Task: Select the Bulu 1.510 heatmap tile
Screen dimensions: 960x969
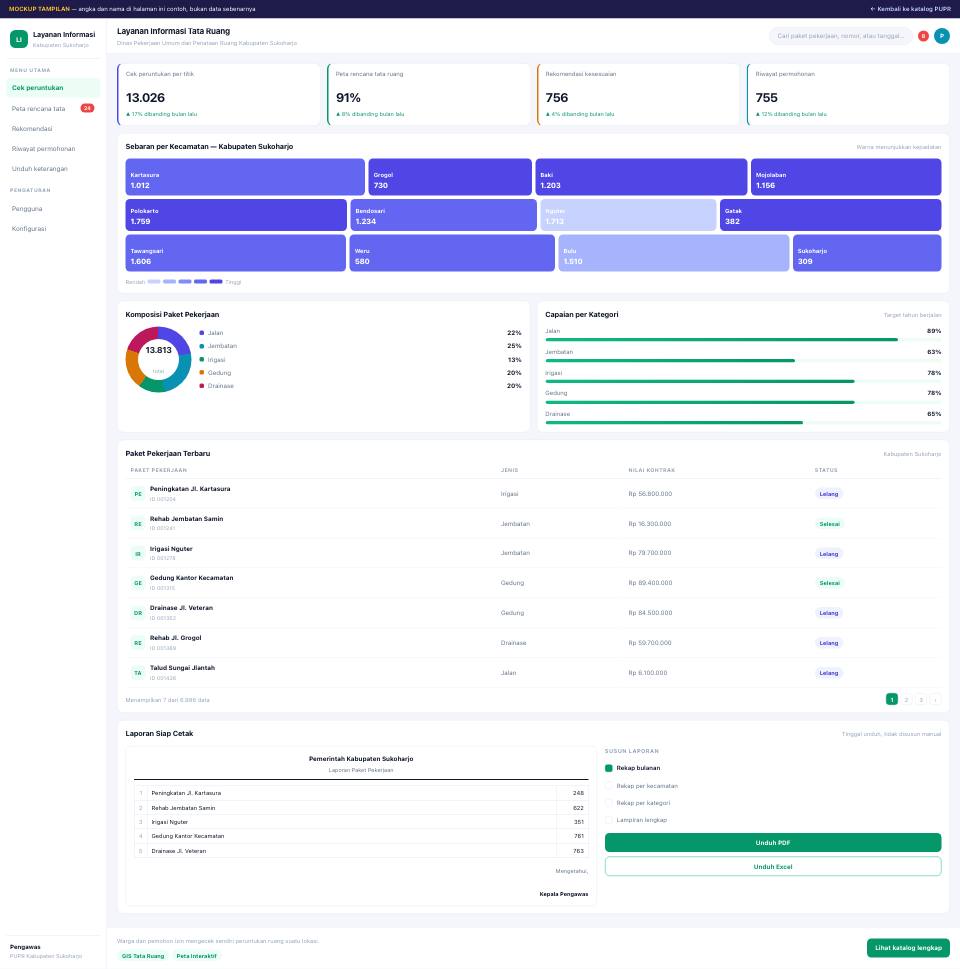Action: pyautogui.click(x=674, y=253)
